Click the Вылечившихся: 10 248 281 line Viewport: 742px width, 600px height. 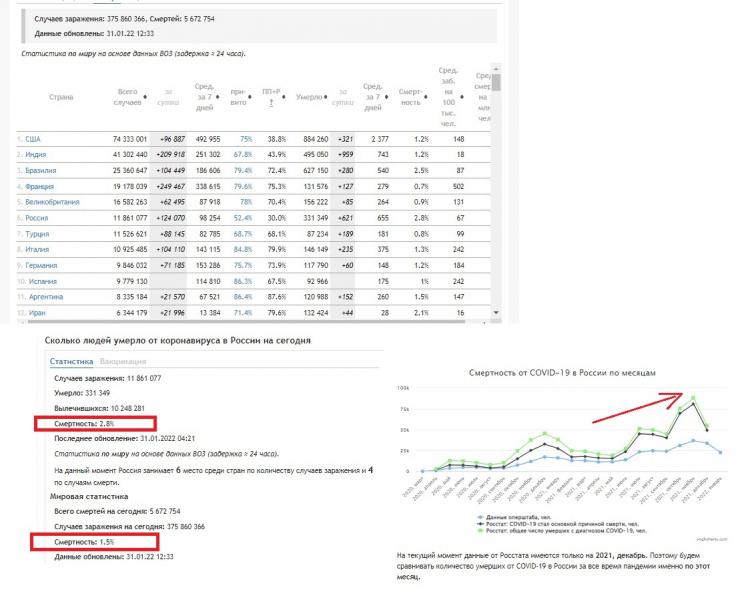(99, 408)
